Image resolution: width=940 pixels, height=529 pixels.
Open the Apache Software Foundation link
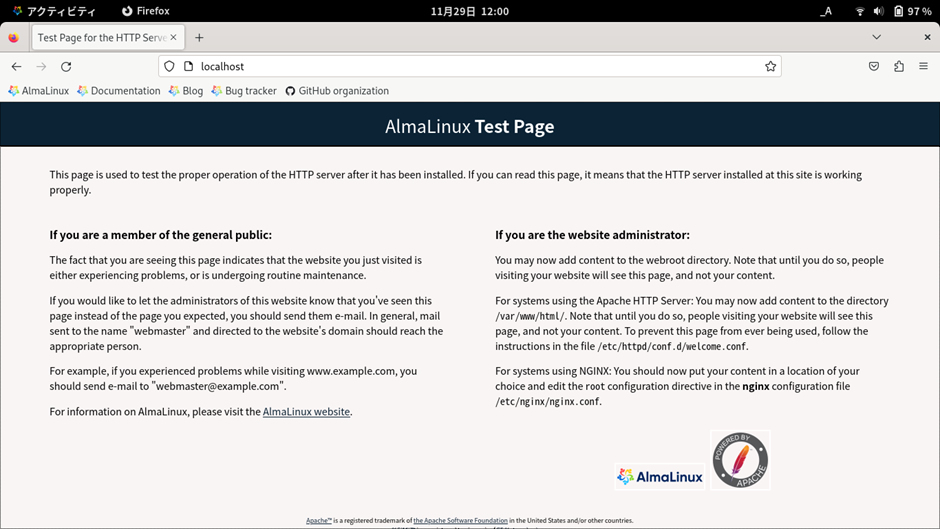click(x=460, y=521)
